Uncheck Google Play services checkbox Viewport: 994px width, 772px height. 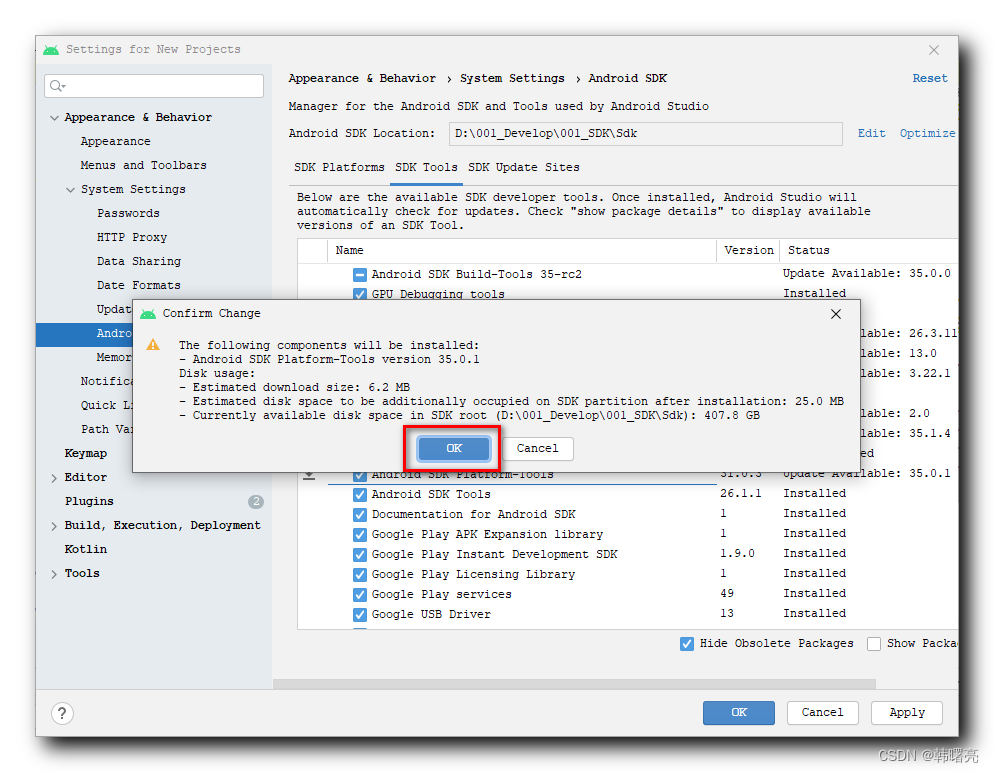point(360,595)
